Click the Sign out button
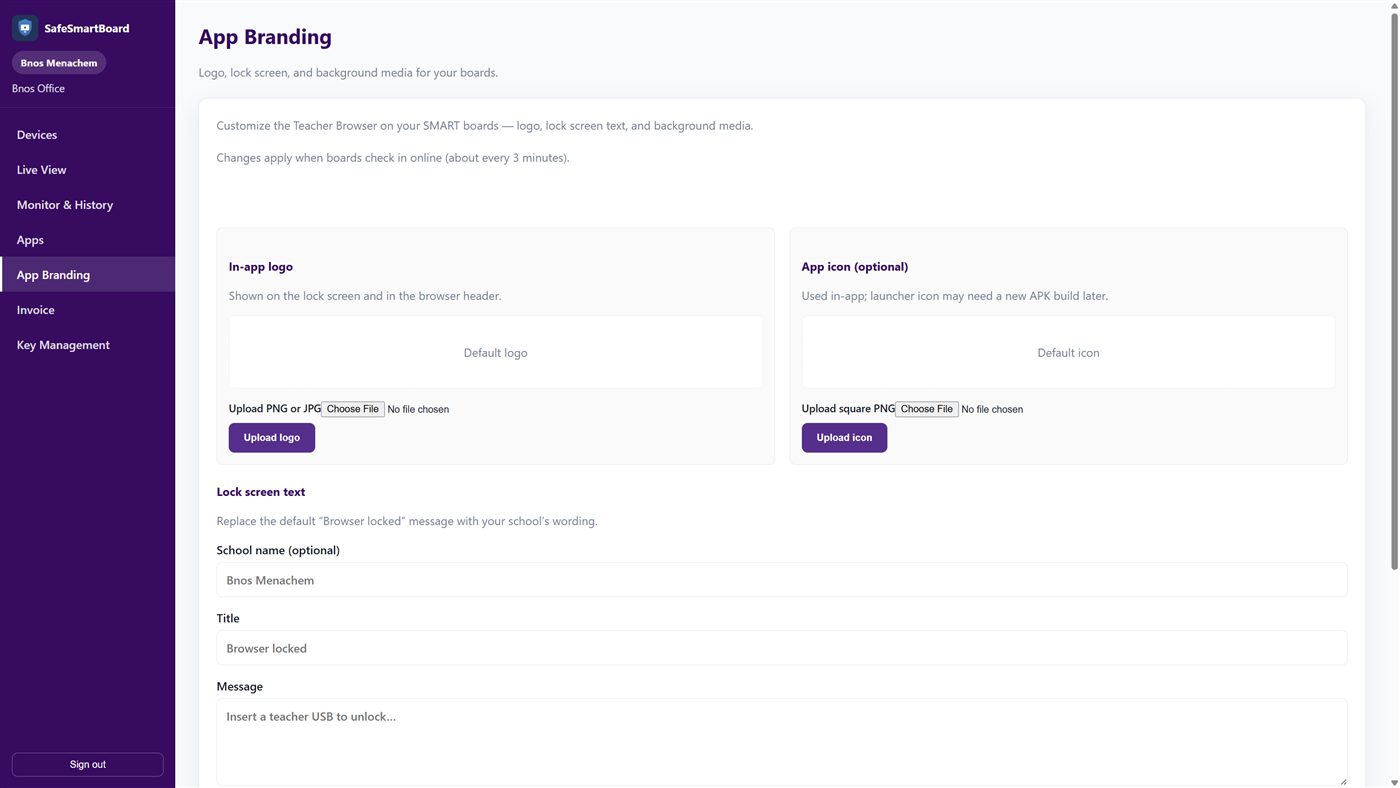Image resolution: width=1400 pixels, height=788 pixels. click(x=87, y=764)
